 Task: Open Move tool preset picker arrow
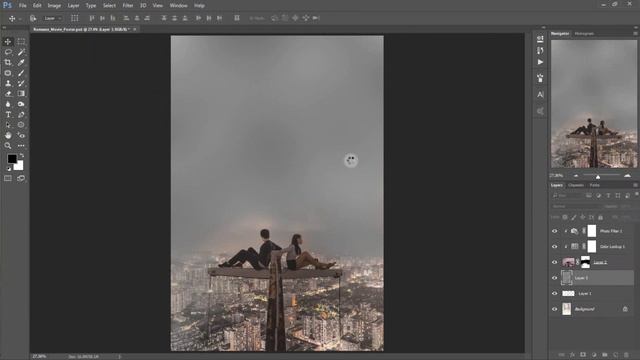click(20, 19)
